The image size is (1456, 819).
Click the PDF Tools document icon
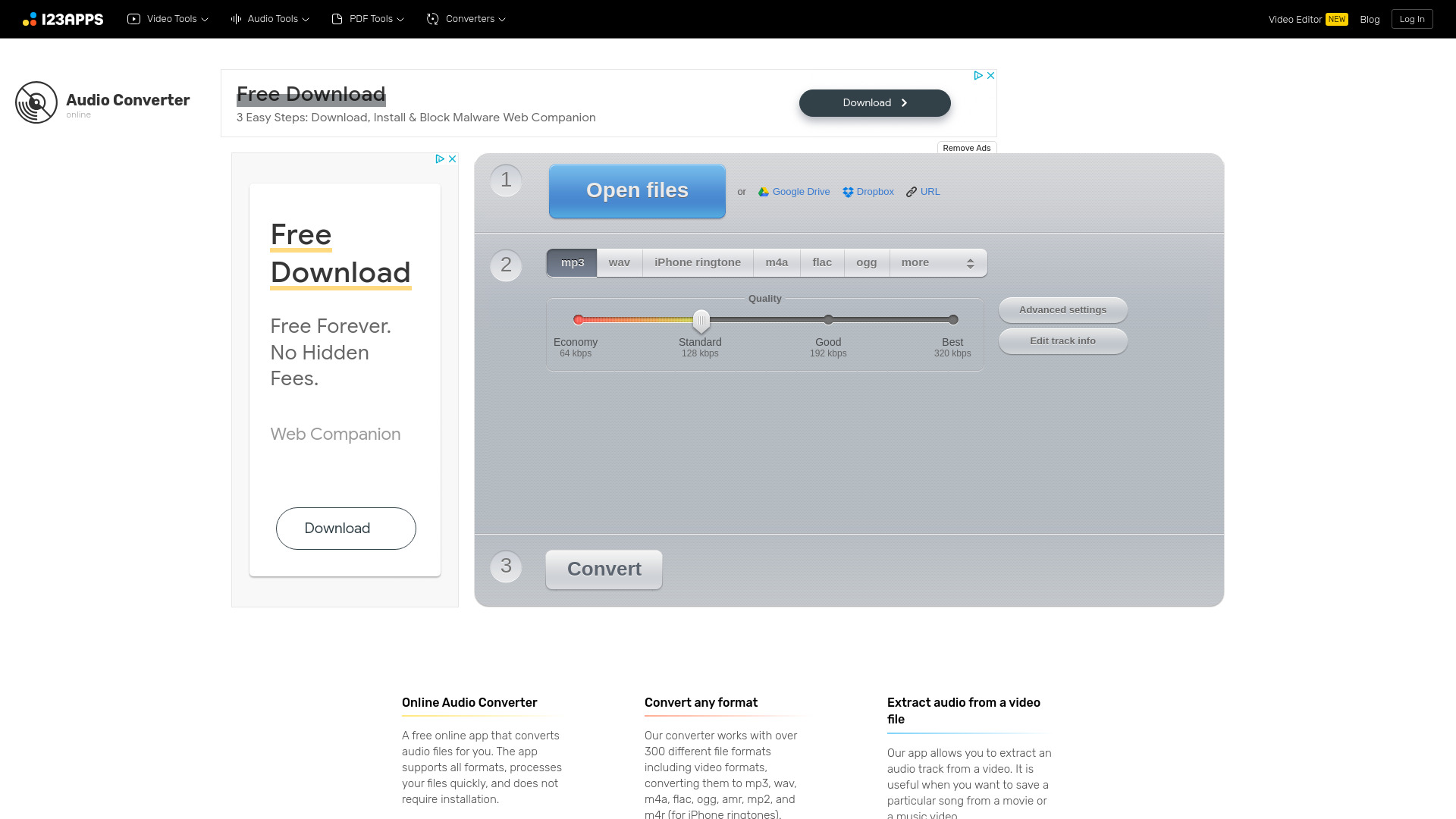[337, 19]
